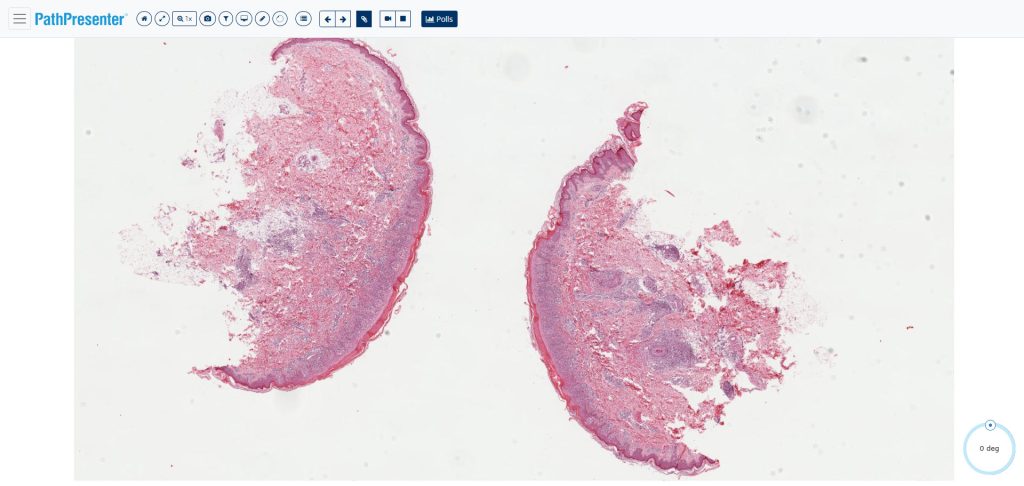The width and height of the screenshot is (1024, 486).
Task: Click the left tissue section on slide
Action: (287, 216)
